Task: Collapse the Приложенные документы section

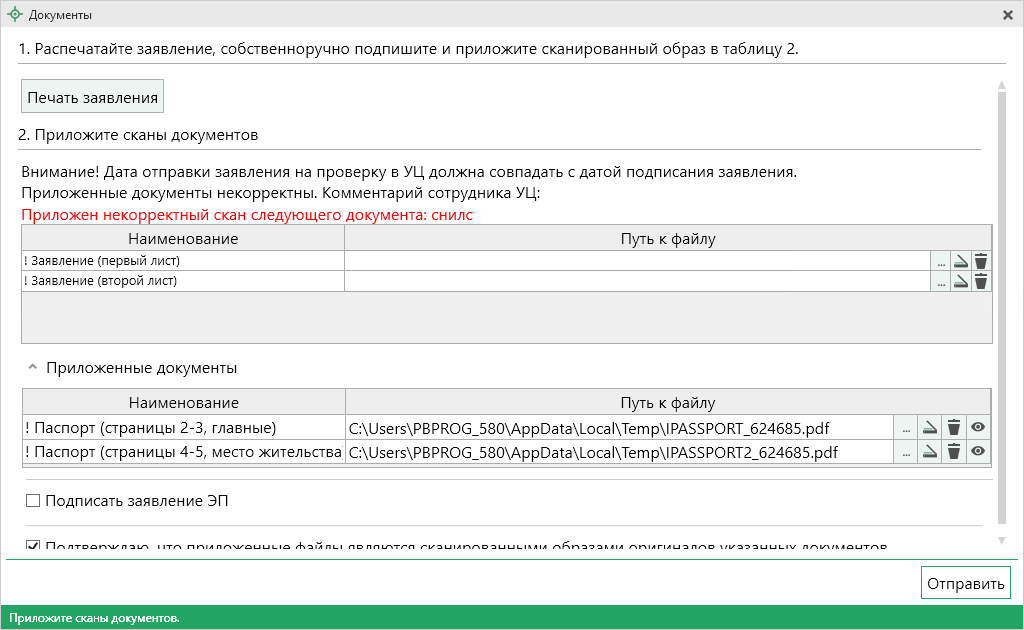Action: pos(32,368)
